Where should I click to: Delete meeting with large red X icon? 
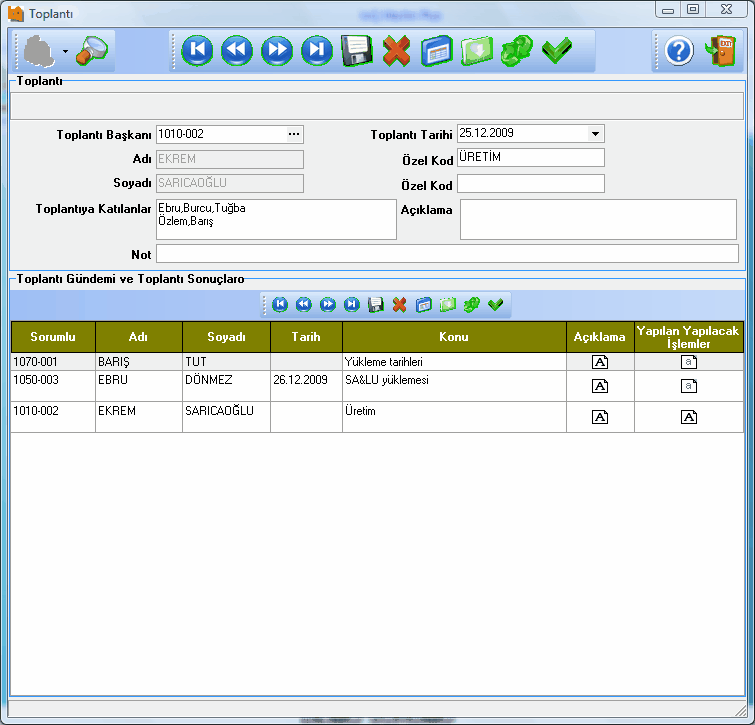(x=396, y=50)
